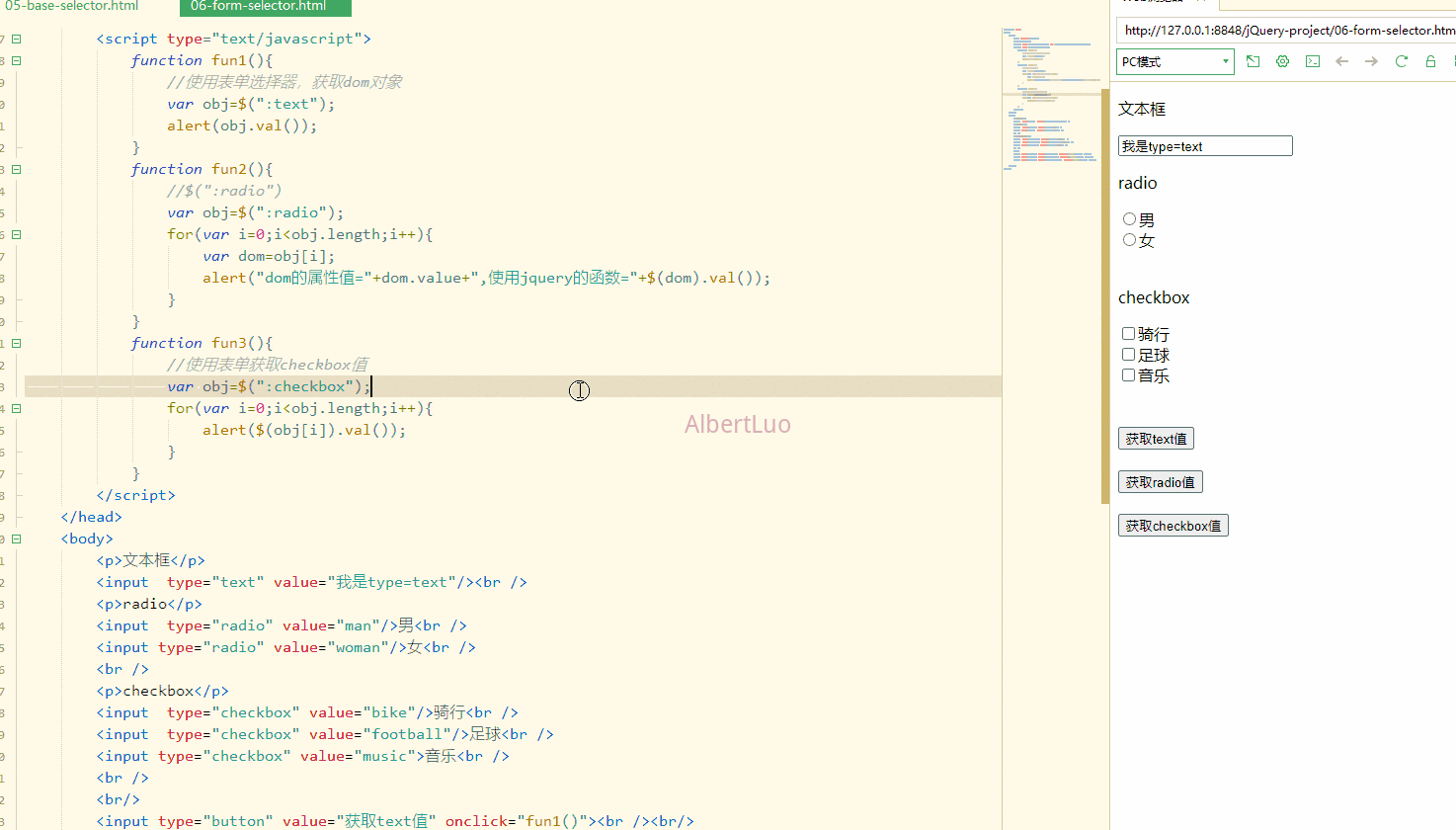The image size is (1456, 830).
Task: Open the browser preview settings gear
Action: click(1282, 61)
